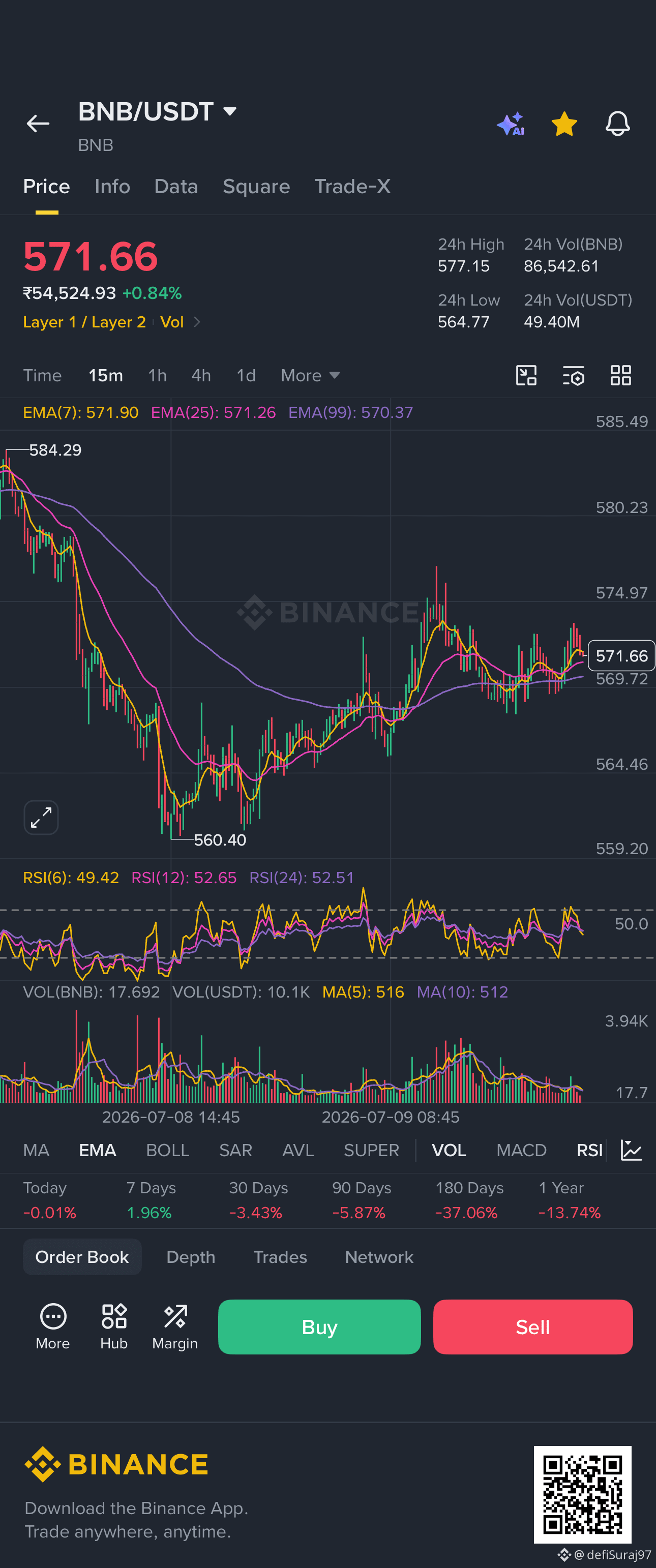656x1568 pixels.
Task: Click the 24h Vol(USDT) value 49.40M
Action: (552, 322)
